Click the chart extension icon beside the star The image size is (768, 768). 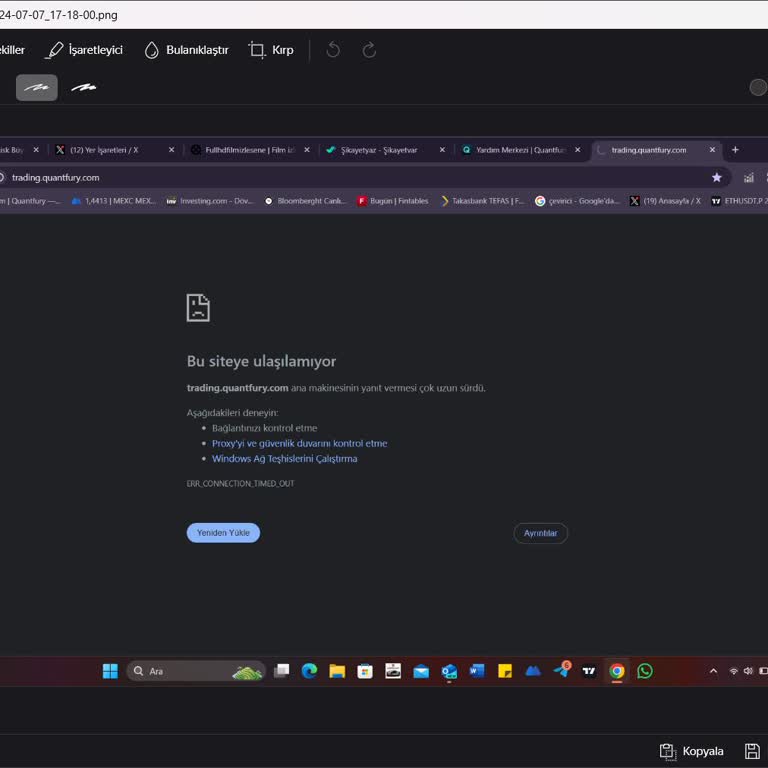point(749,178)
